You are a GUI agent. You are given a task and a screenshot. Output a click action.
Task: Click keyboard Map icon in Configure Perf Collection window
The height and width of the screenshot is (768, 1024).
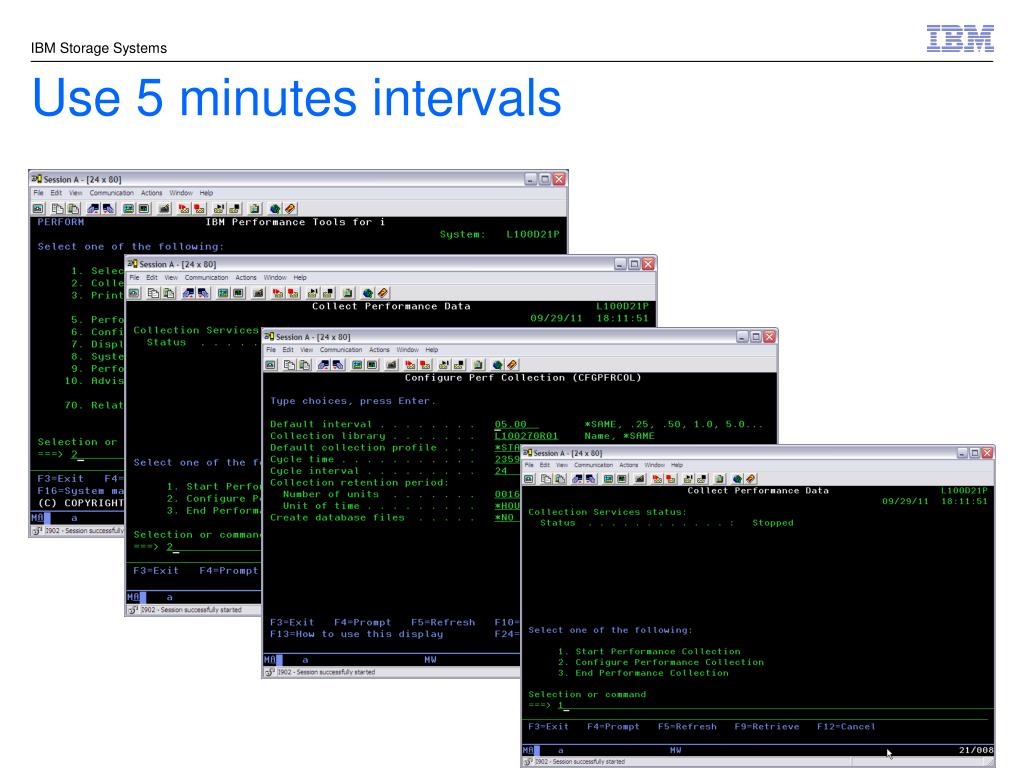pos(391,365)
